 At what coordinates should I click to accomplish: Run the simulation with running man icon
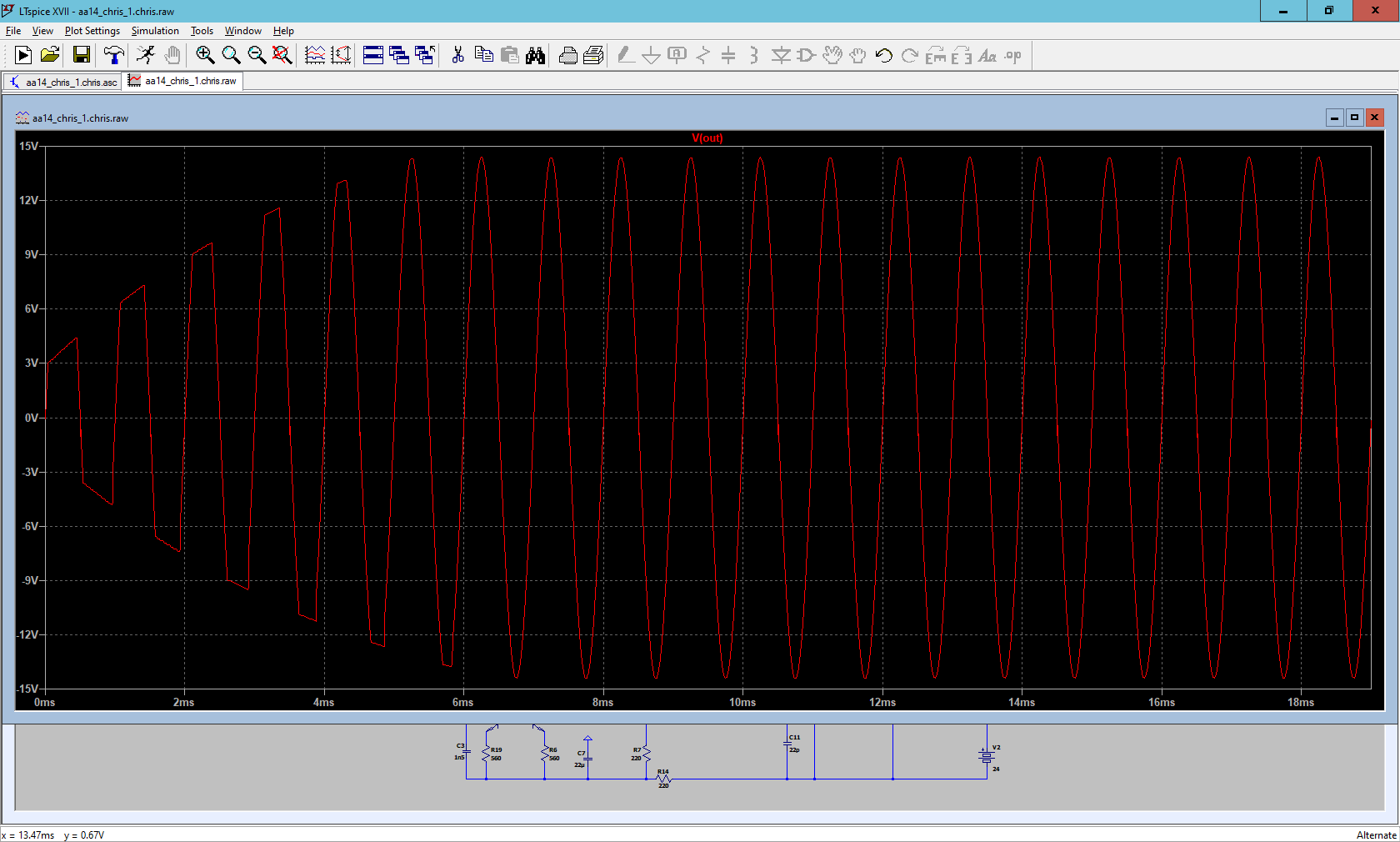pyautogui.click(x=146, y=55)
